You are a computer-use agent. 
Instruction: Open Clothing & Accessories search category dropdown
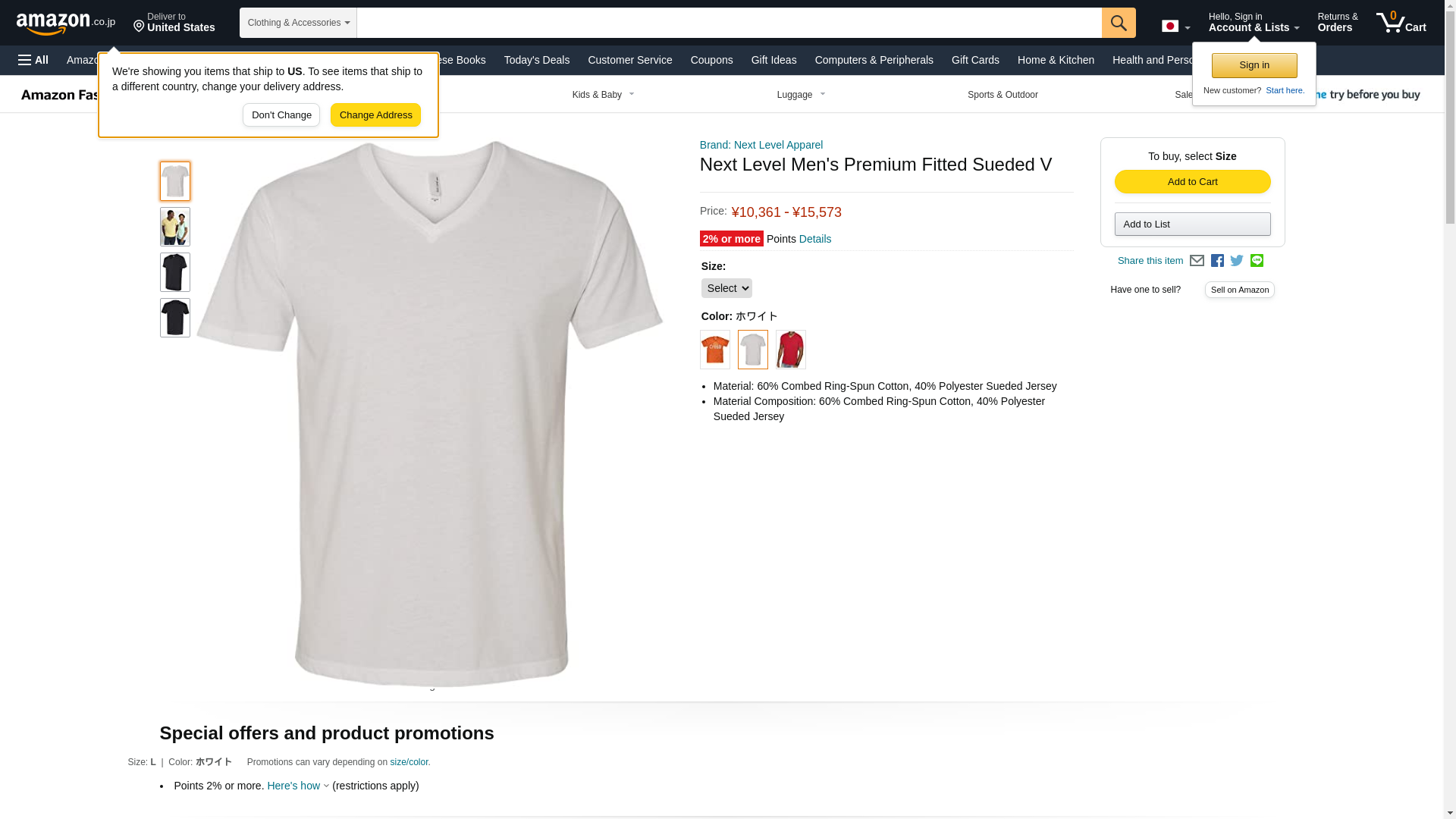[x=298, y=23]
